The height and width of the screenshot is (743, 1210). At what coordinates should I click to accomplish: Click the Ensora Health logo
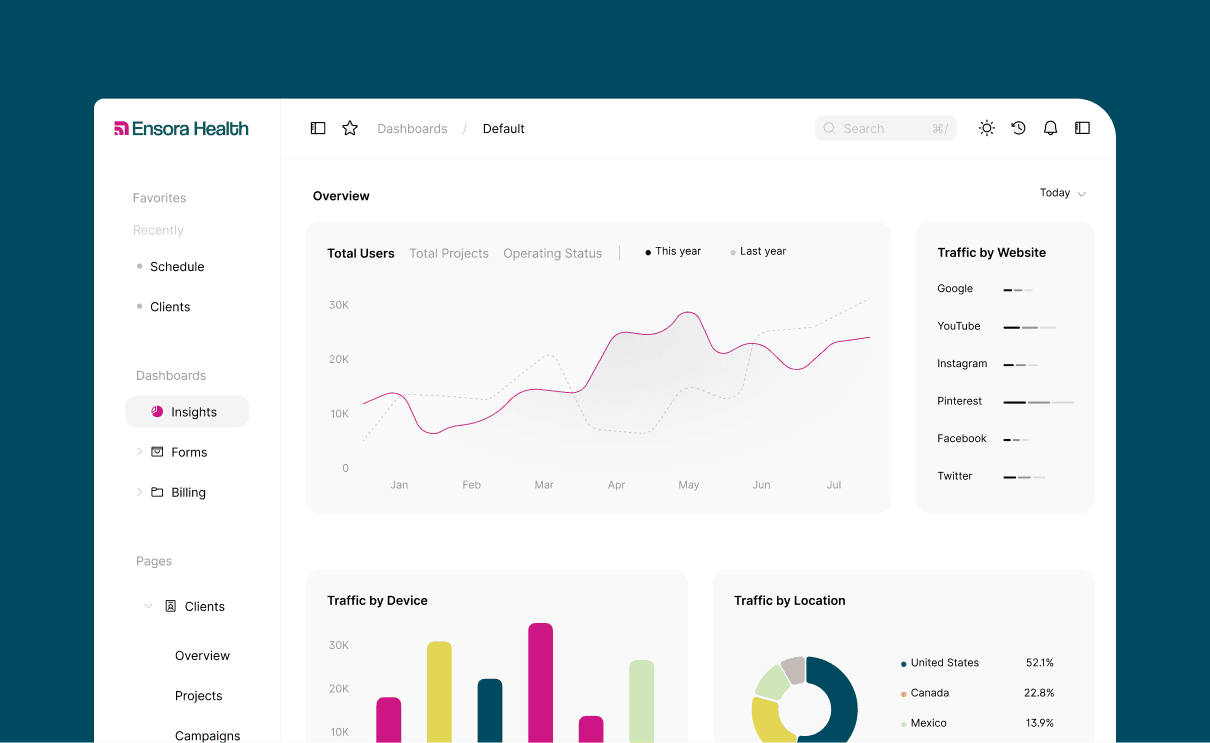[181, 128]
